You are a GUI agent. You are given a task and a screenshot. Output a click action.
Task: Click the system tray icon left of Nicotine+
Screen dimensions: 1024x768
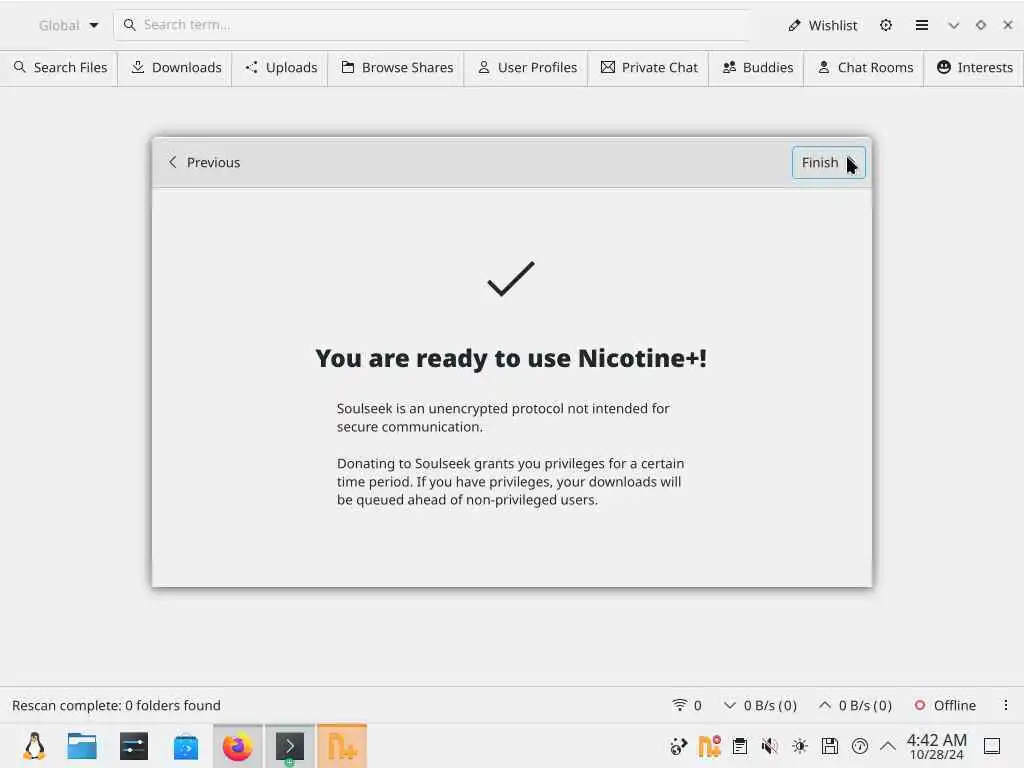[679, 746]
